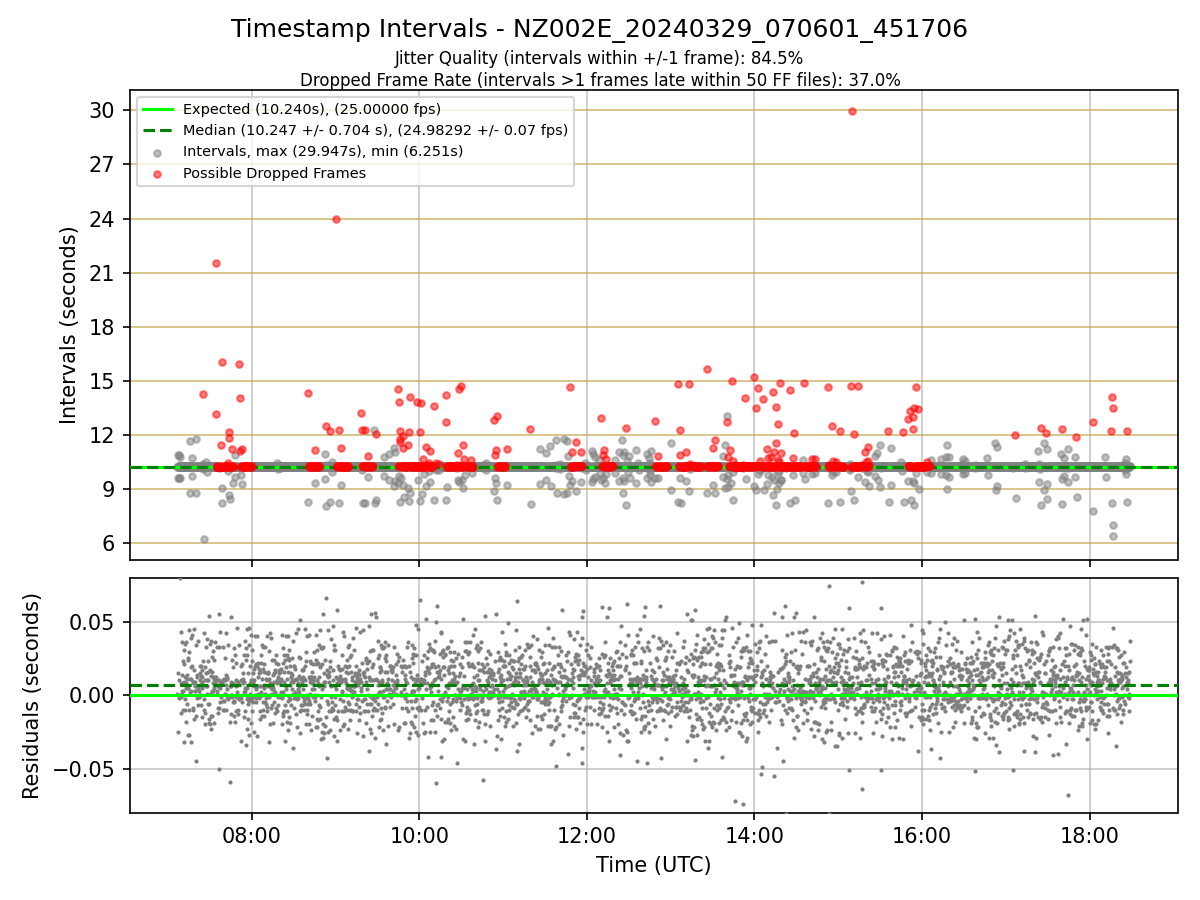Select the legend entry 'Expected (10.240s), (25.00000 fps)'
This screenshot has height=900, width=1200.
(x=312, y=109)
